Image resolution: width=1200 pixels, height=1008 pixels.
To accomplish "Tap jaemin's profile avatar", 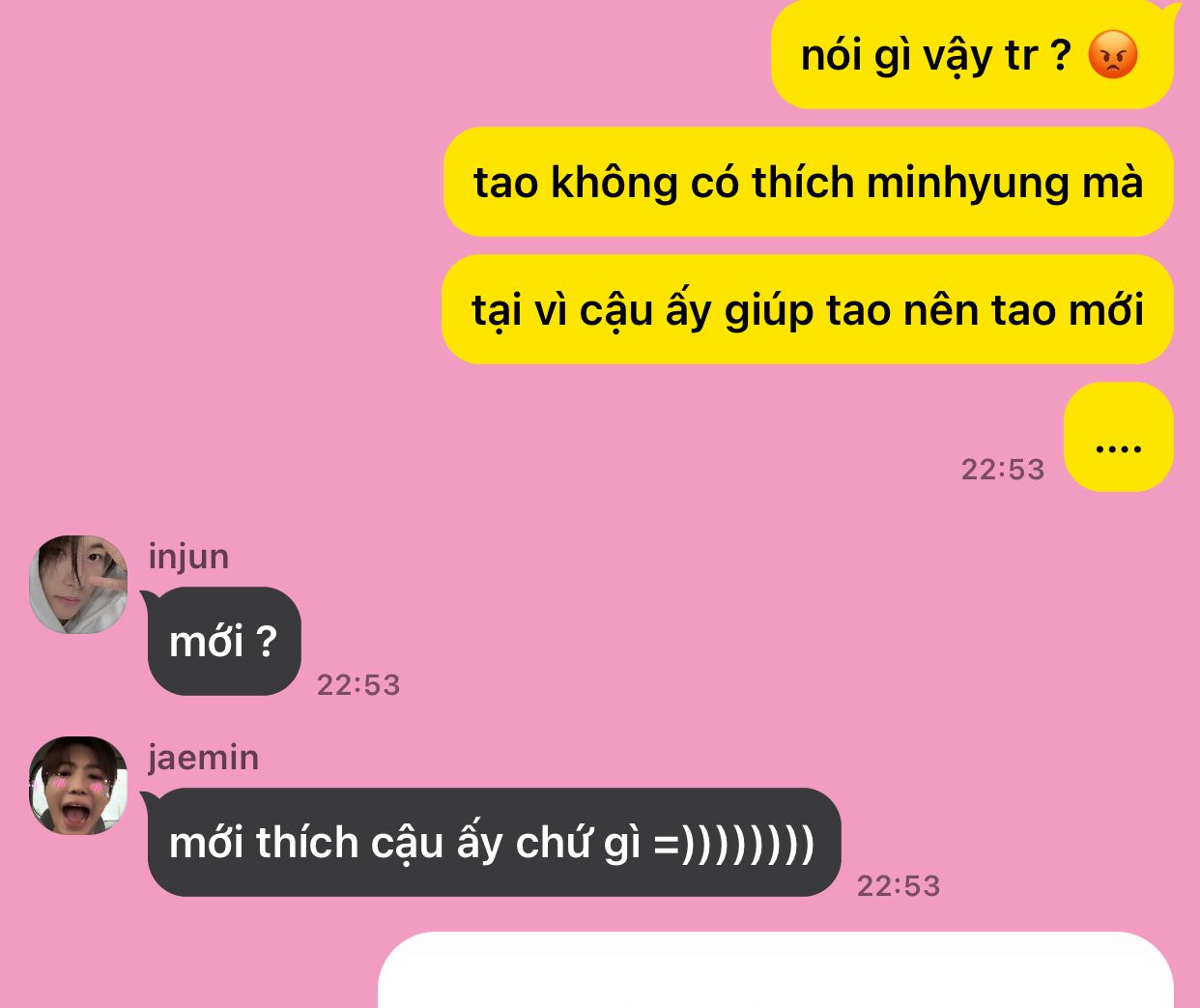I will click(78, 786).
